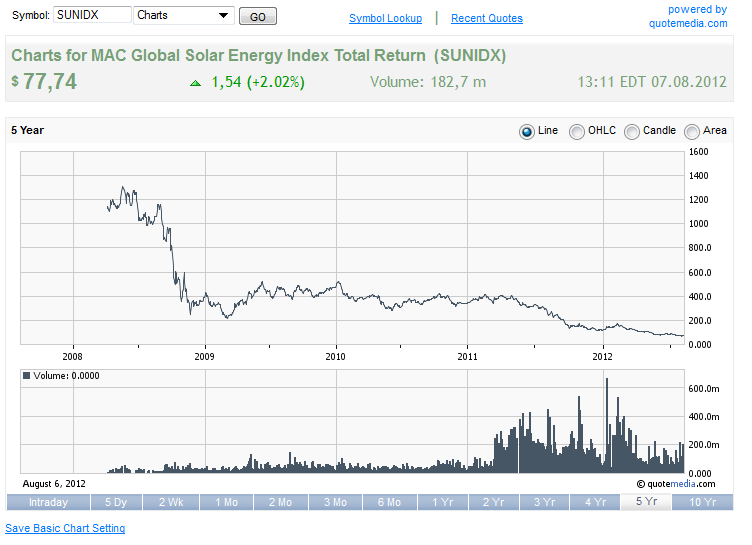The height and width of the screenshot is (545, 752).
Task: Switch to the 5 Dy range tab
Action: (116, 502)
